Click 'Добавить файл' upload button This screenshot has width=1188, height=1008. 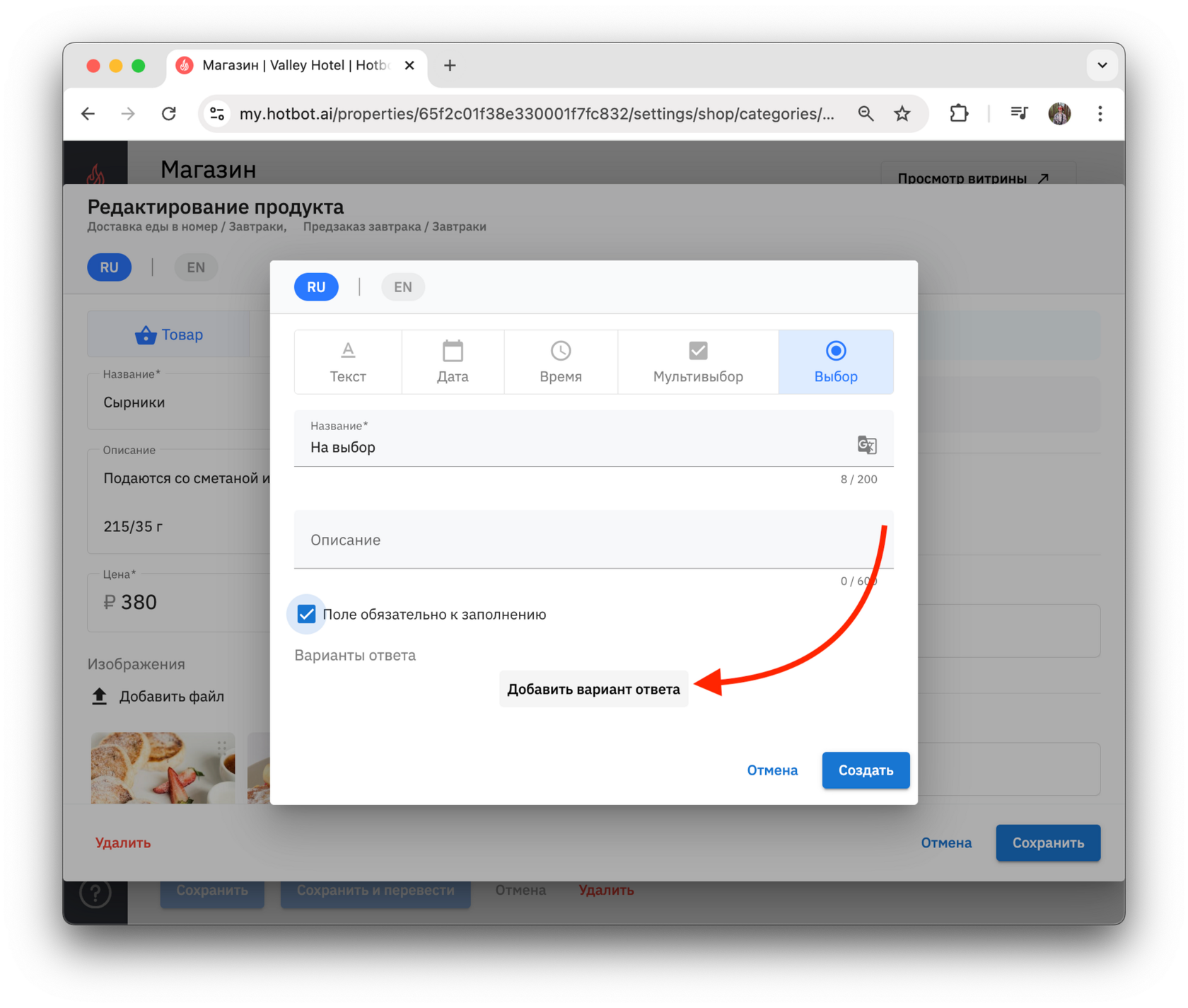point(158,697)
